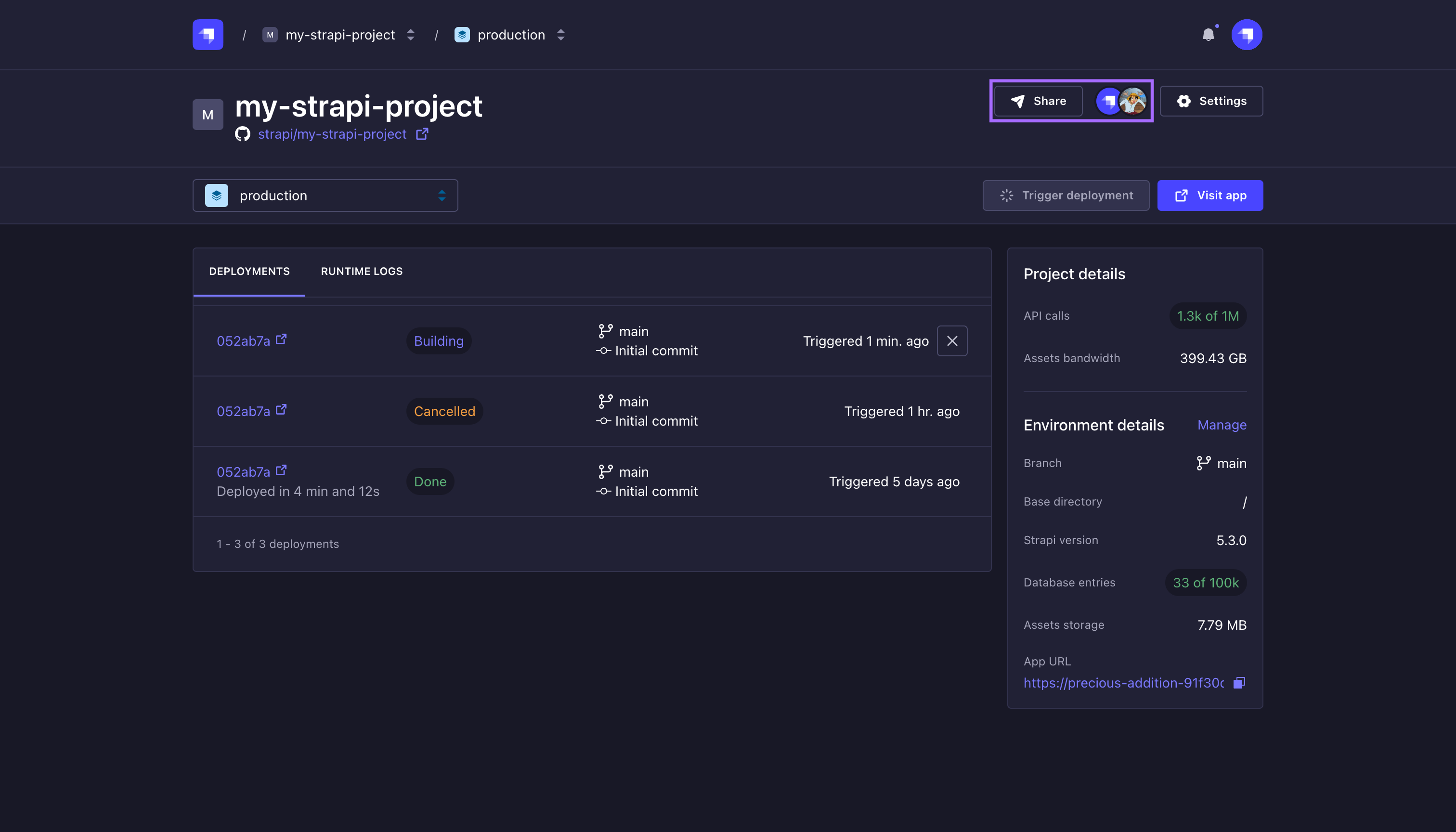The image size is (1456, 832).
Task: Open the production environment select box
Action: [x=325, y=195]
